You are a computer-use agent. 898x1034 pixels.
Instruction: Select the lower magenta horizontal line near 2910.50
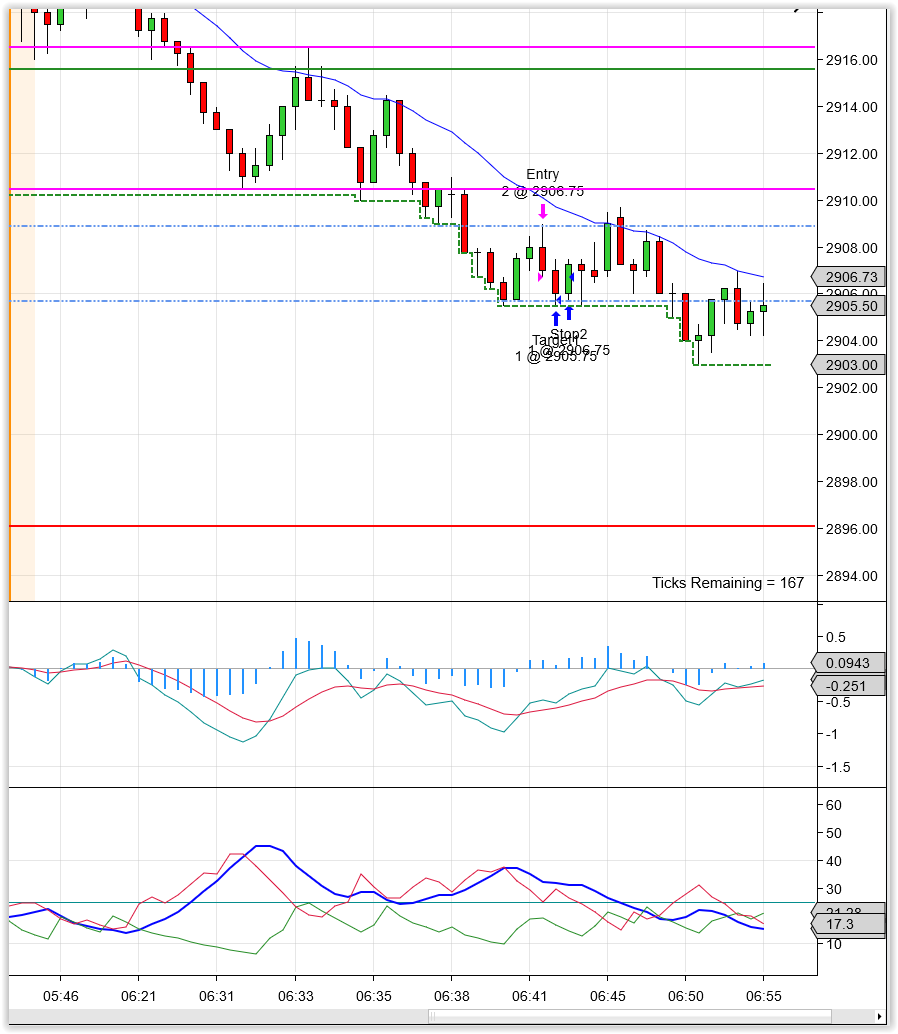tap(412, 189)
